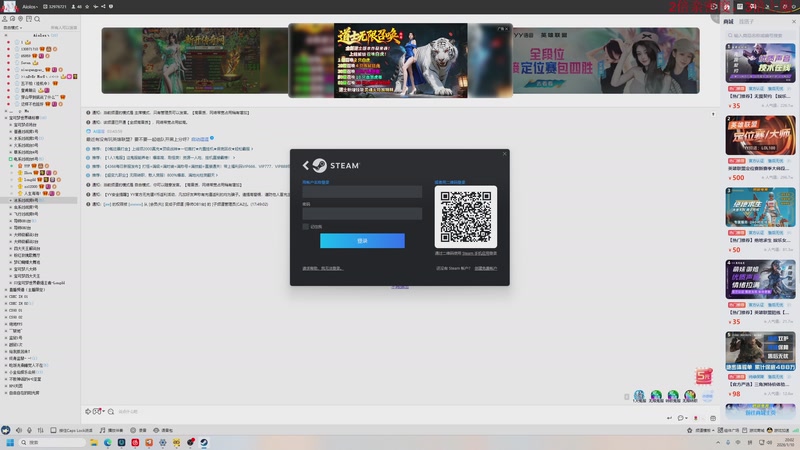Open the create free Steam account link
800x450 pixels.
point(486,268)
